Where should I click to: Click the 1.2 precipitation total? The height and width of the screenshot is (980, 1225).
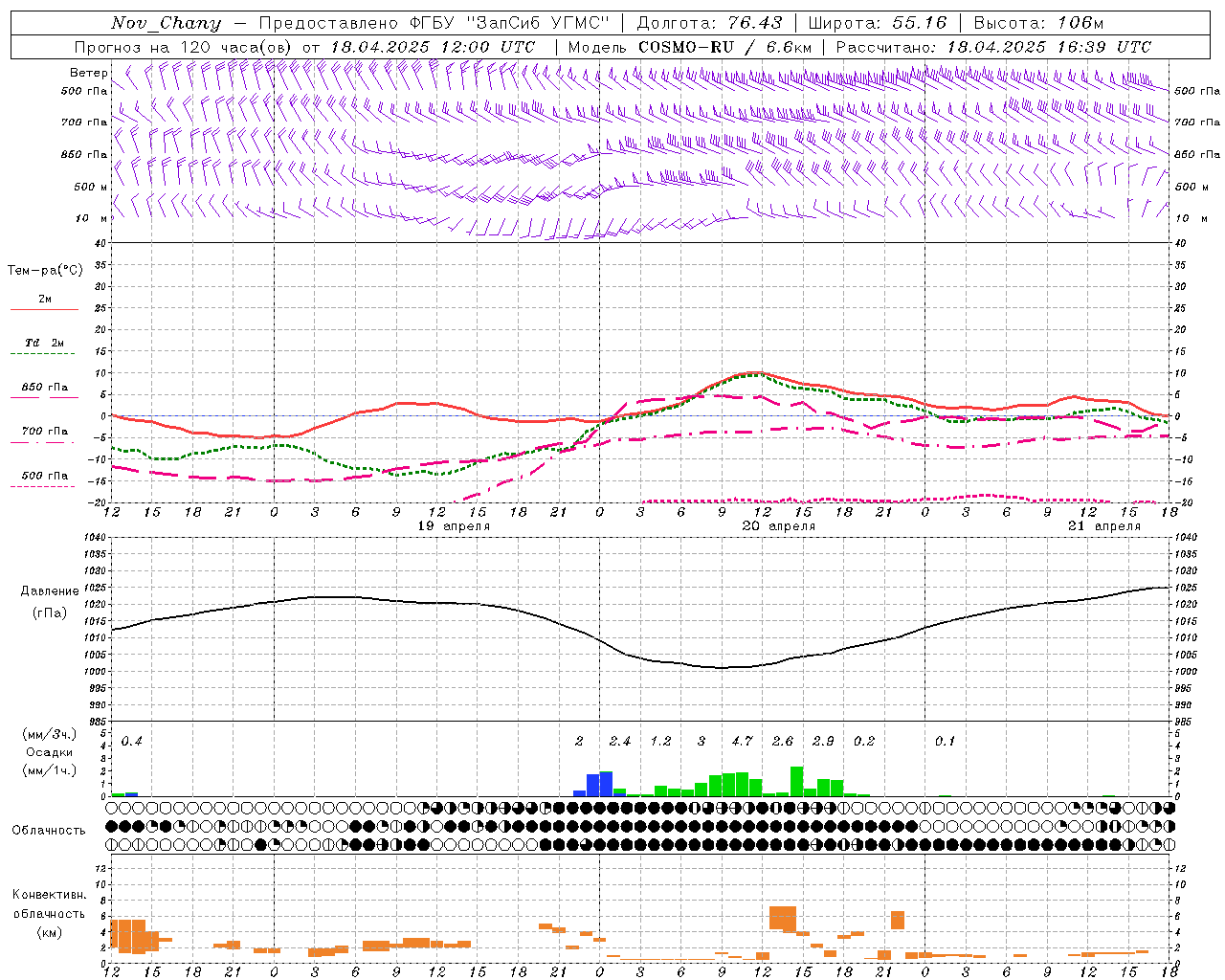pyautogui.click(x=660, y=742)
